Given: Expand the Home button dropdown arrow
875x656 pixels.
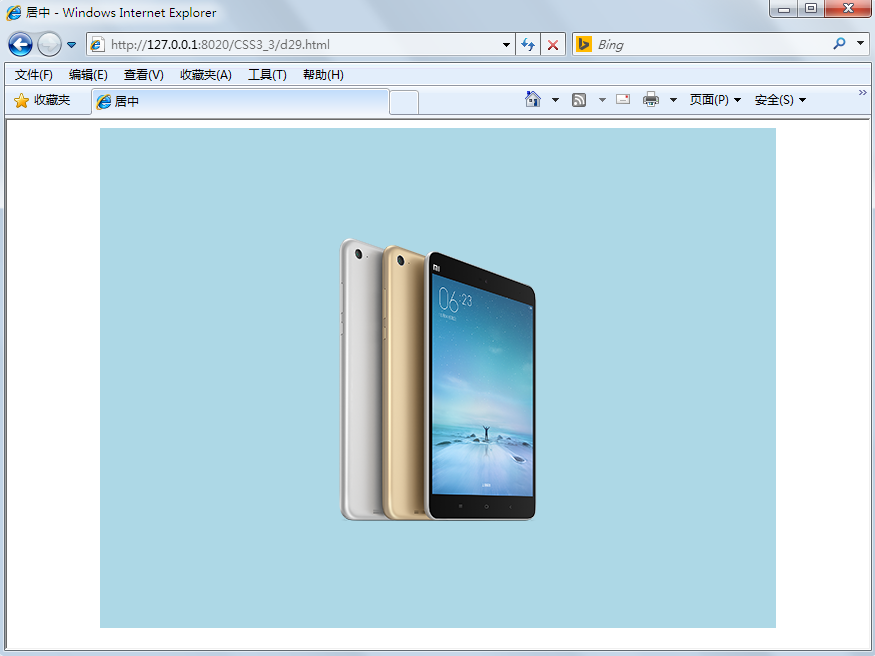Looking at the screenshot, I should (555, 100).
